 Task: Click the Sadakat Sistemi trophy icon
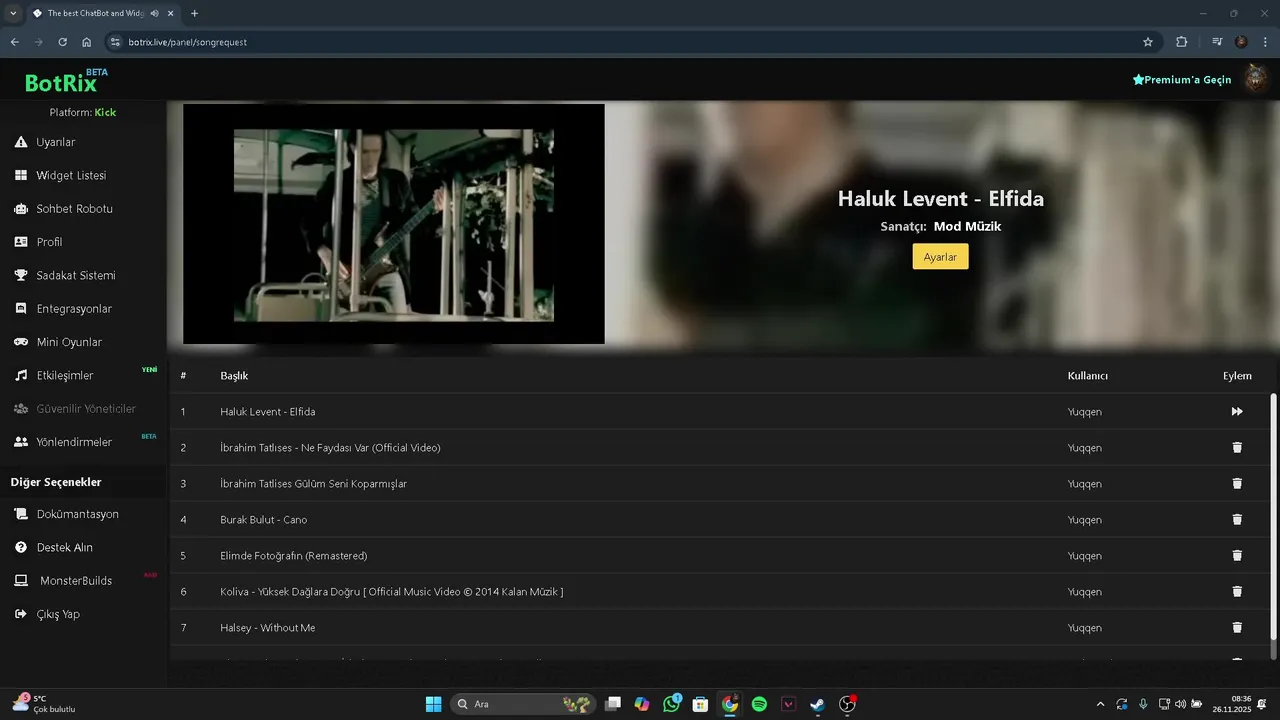pyautogui.click(x=21, y=275)
